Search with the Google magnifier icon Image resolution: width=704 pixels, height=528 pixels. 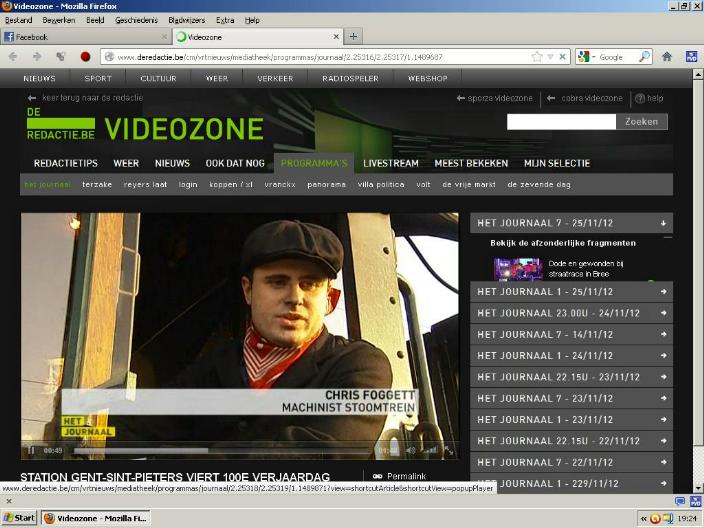pos(645,57)
